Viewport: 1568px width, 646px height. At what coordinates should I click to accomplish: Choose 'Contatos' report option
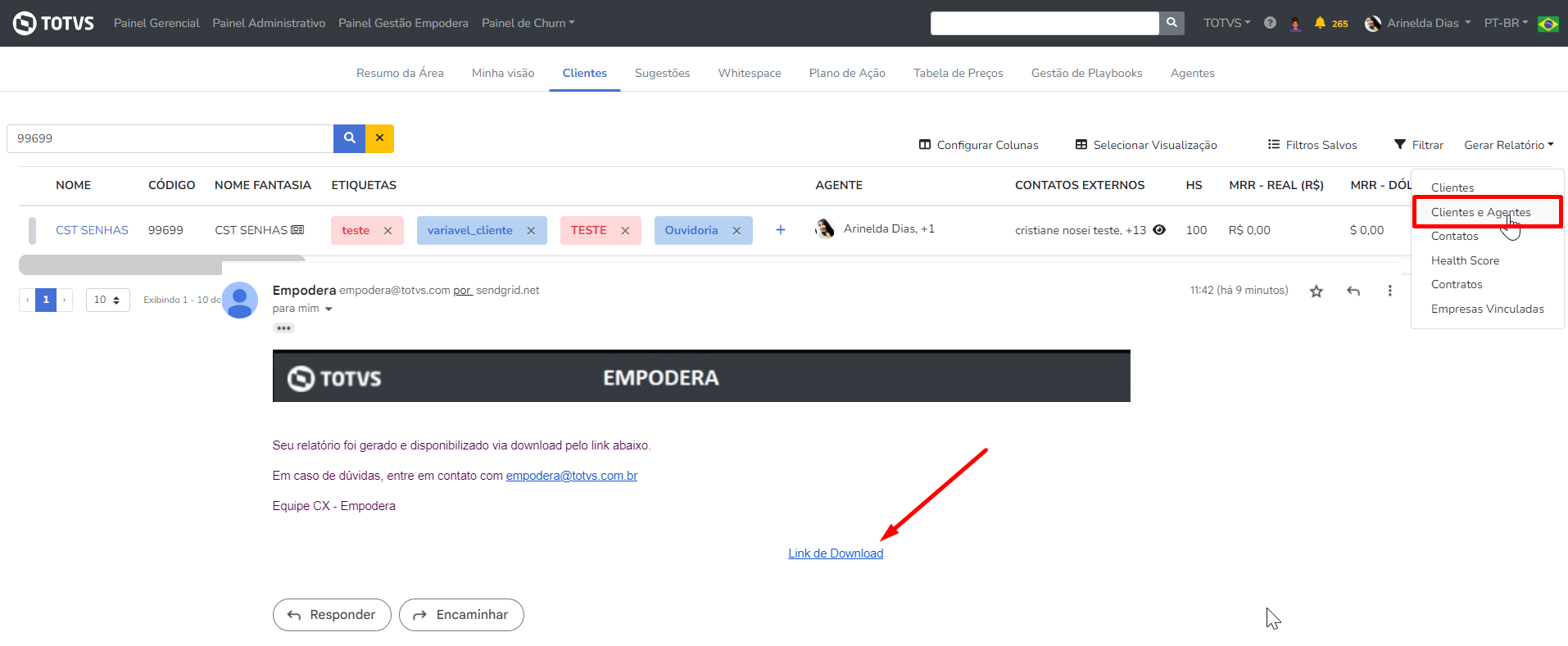point(1455,236)
